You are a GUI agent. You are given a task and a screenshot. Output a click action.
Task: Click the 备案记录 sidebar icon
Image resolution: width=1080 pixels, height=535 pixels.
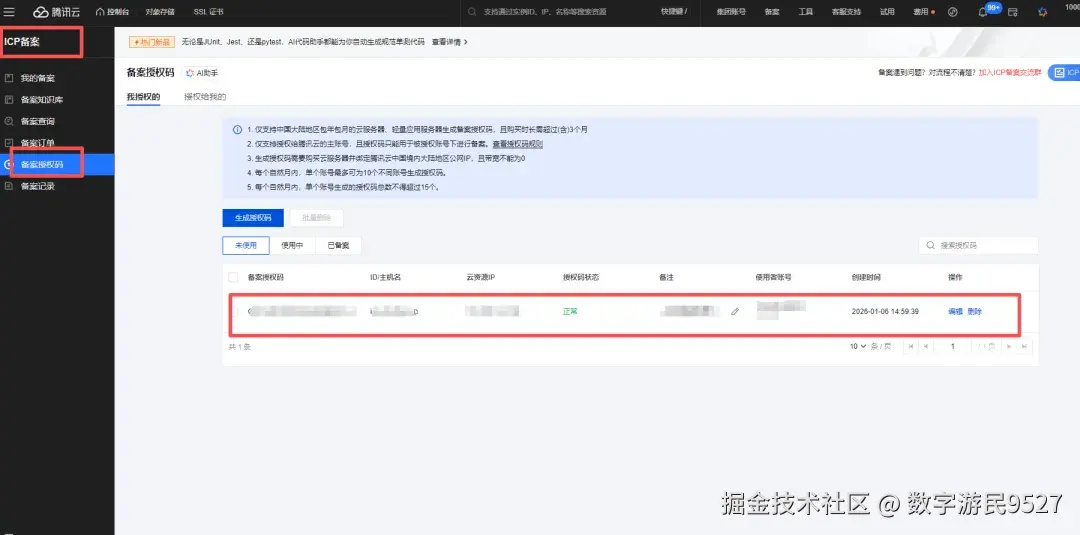9,186
